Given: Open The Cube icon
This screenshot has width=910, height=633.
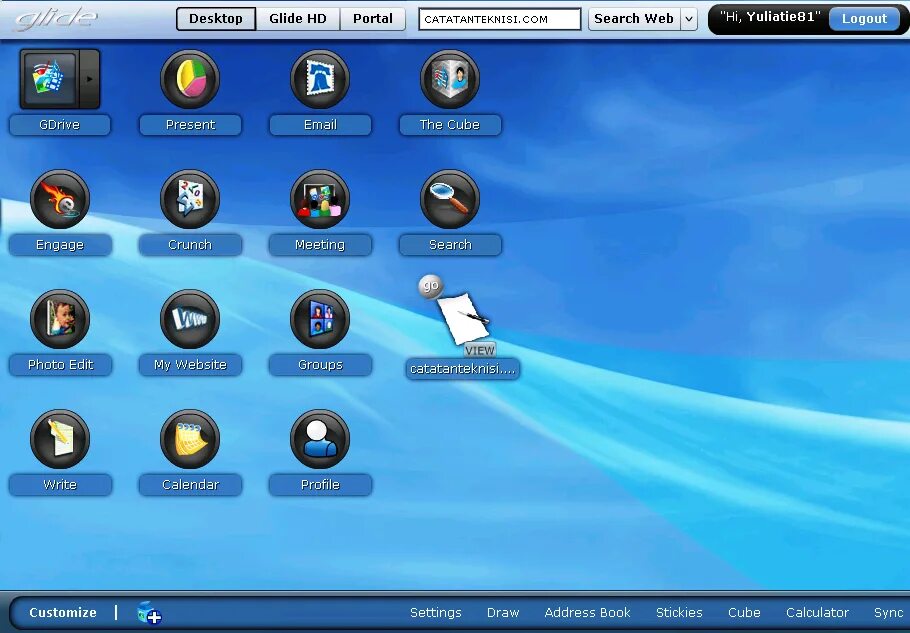Looking at the screenshot, I should (x=450, y=79).
